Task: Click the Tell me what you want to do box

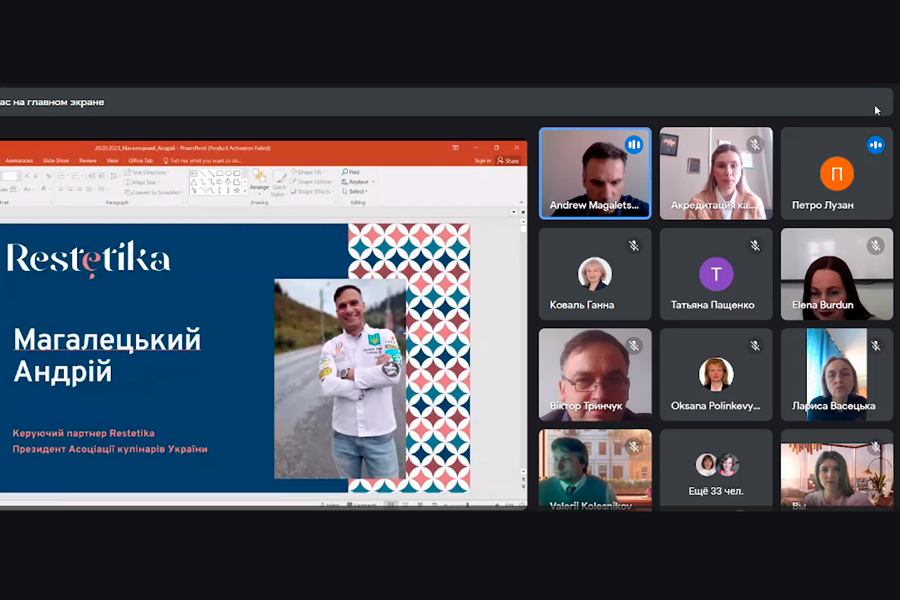Action: point(203,161)
